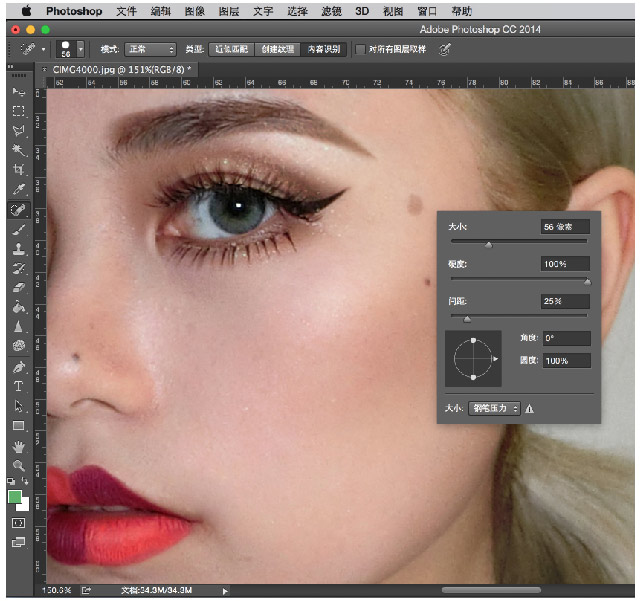
Task: Select the Rectangular Marquee tool
Action: coord(18,111)
